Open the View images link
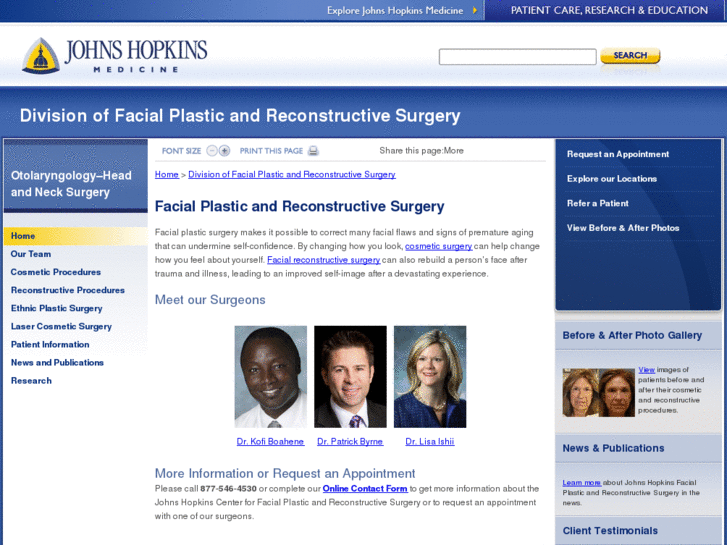 [x=646, y=370]
